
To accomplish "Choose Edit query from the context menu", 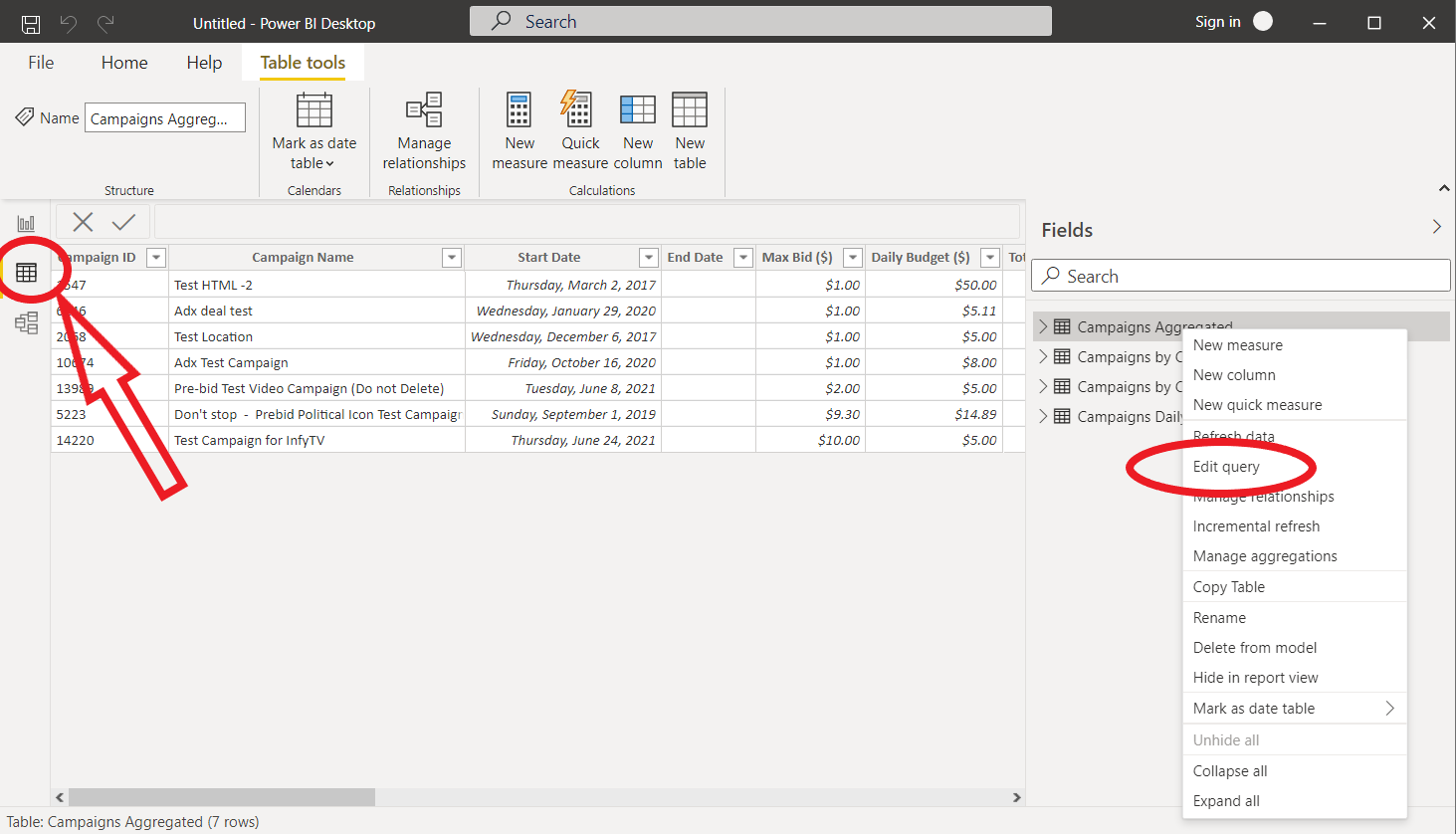I will pyautogui.click(x=1226, y=467).
